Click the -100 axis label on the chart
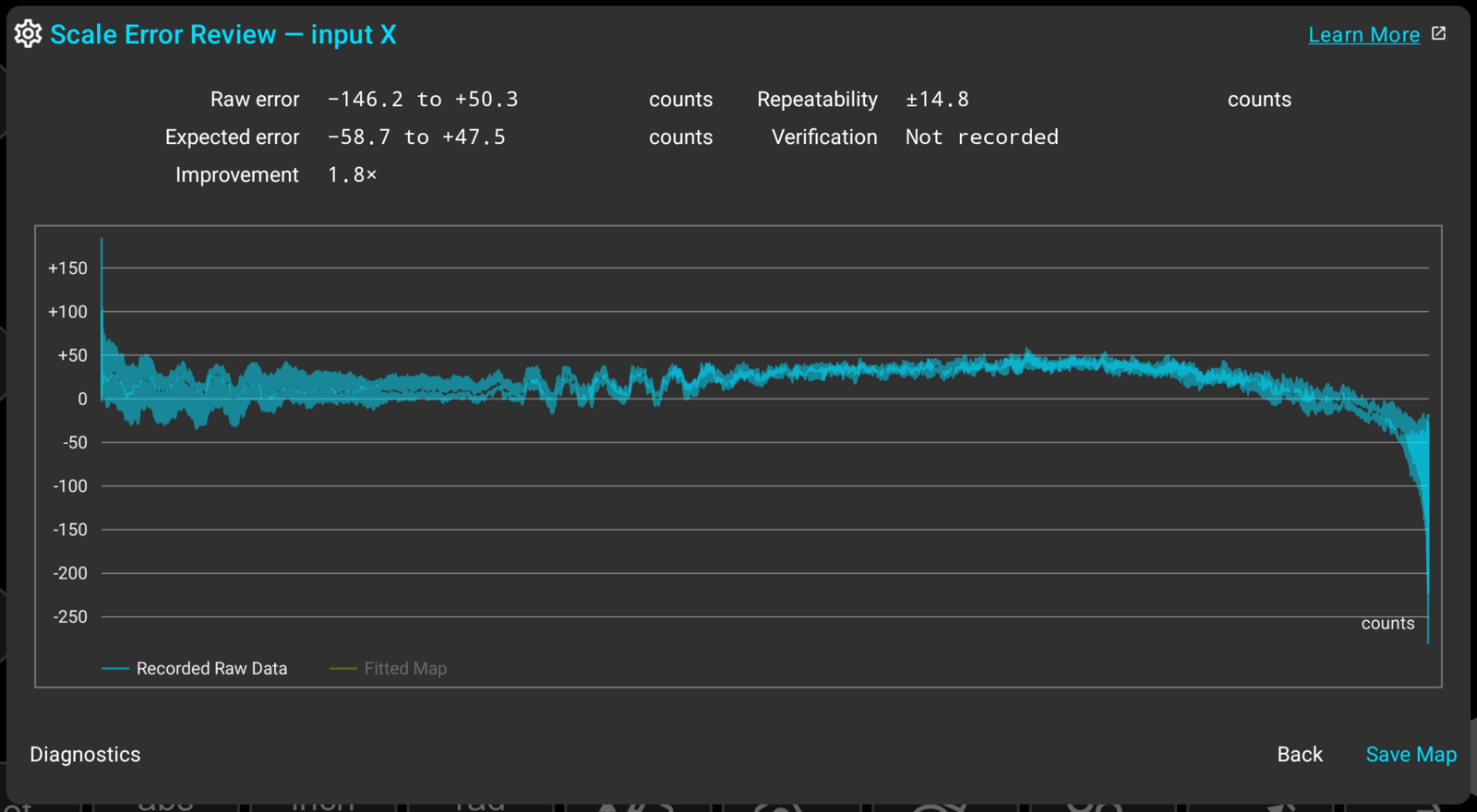This screenshot has height=812, width=1477. coord(70,486)
